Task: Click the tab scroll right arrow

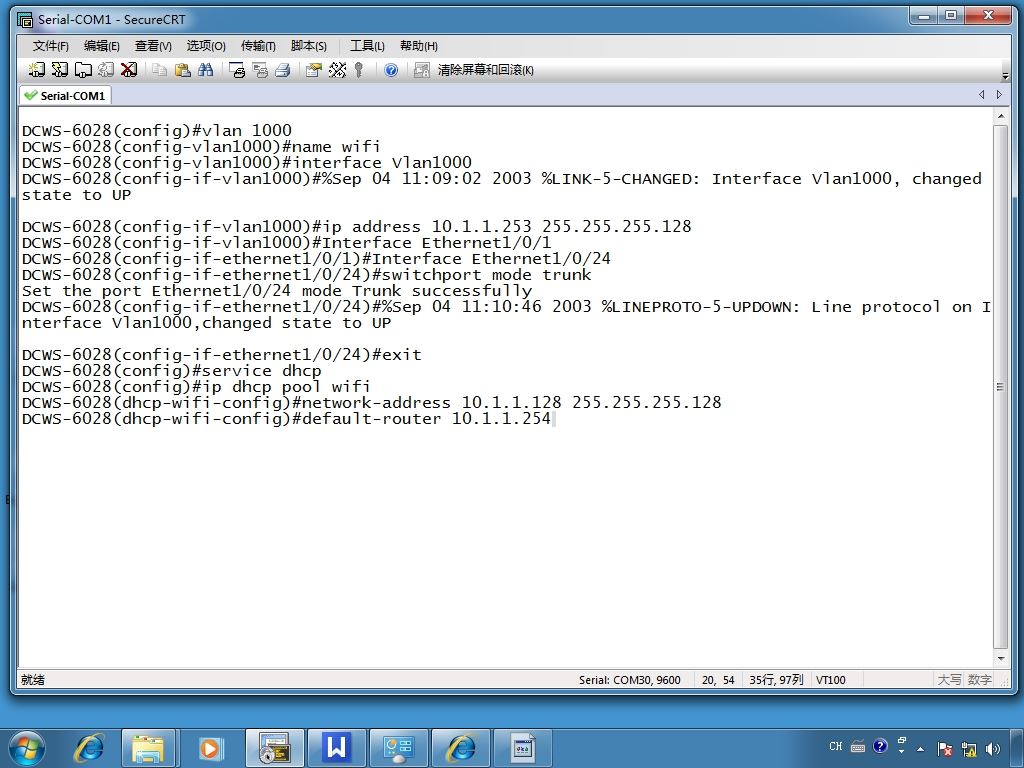Action: 999,95
